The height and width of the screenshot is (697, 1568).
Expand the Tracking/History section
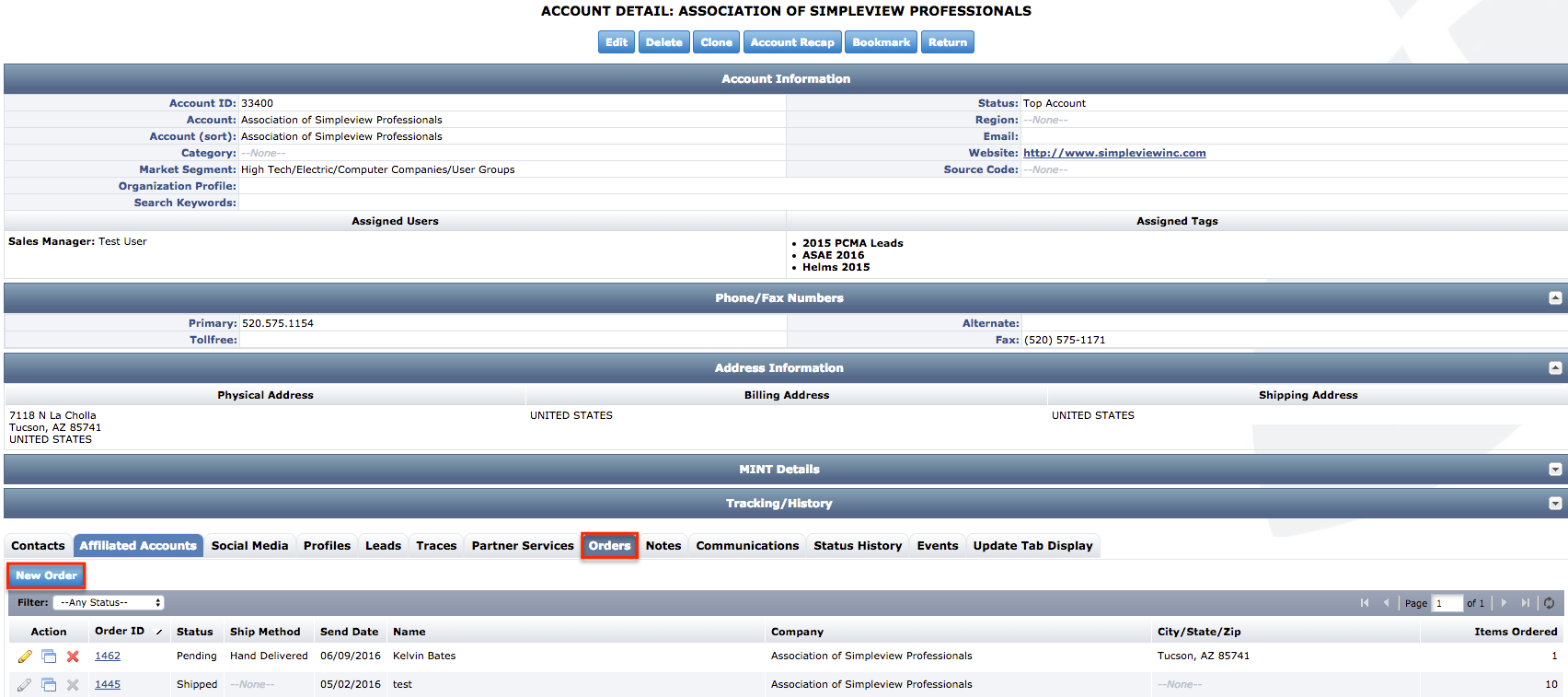click(x=1555, y=504)
